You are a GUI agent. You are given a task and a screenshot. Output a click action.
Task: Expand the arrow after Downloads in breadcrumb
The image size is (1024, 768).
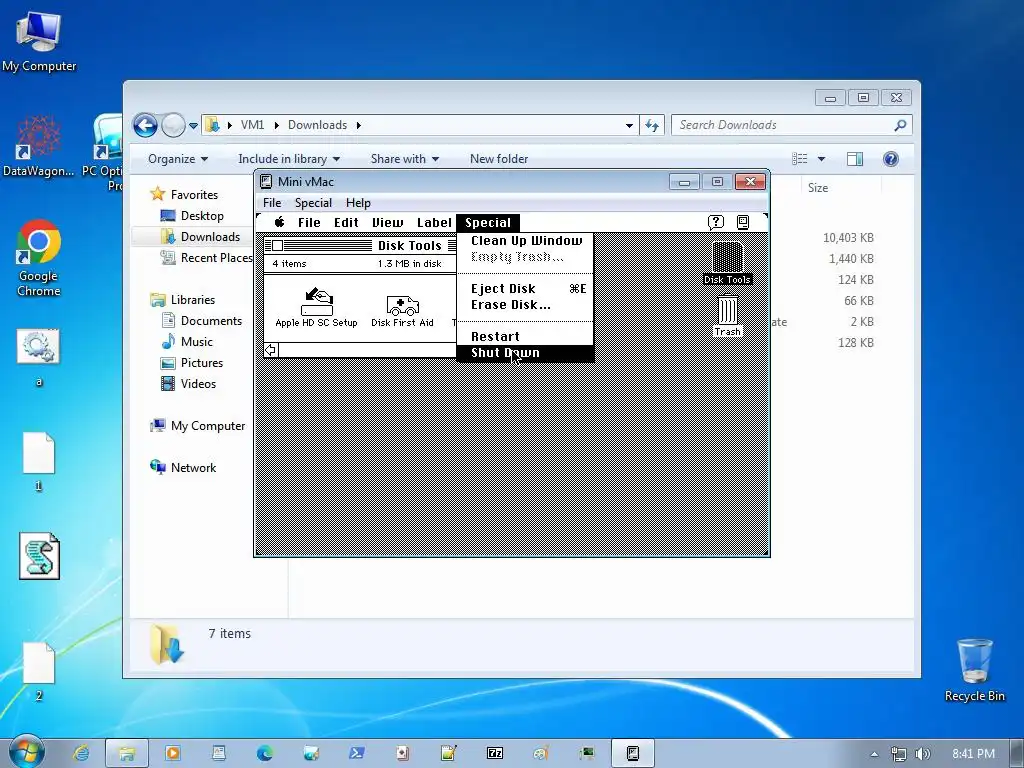tap(359, 125)
